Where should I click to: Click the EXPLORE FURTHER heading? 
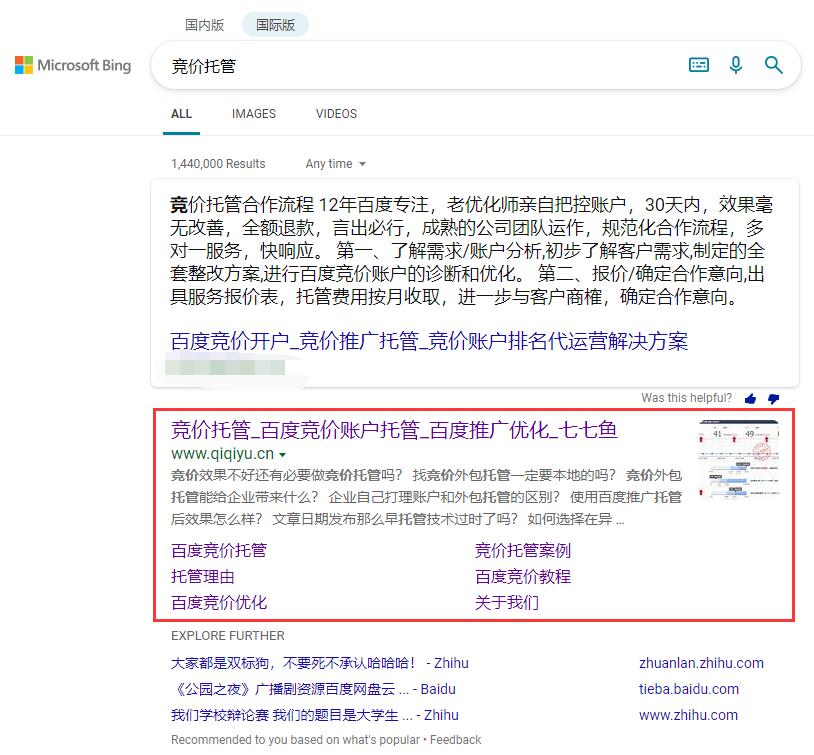pos(228,636)
